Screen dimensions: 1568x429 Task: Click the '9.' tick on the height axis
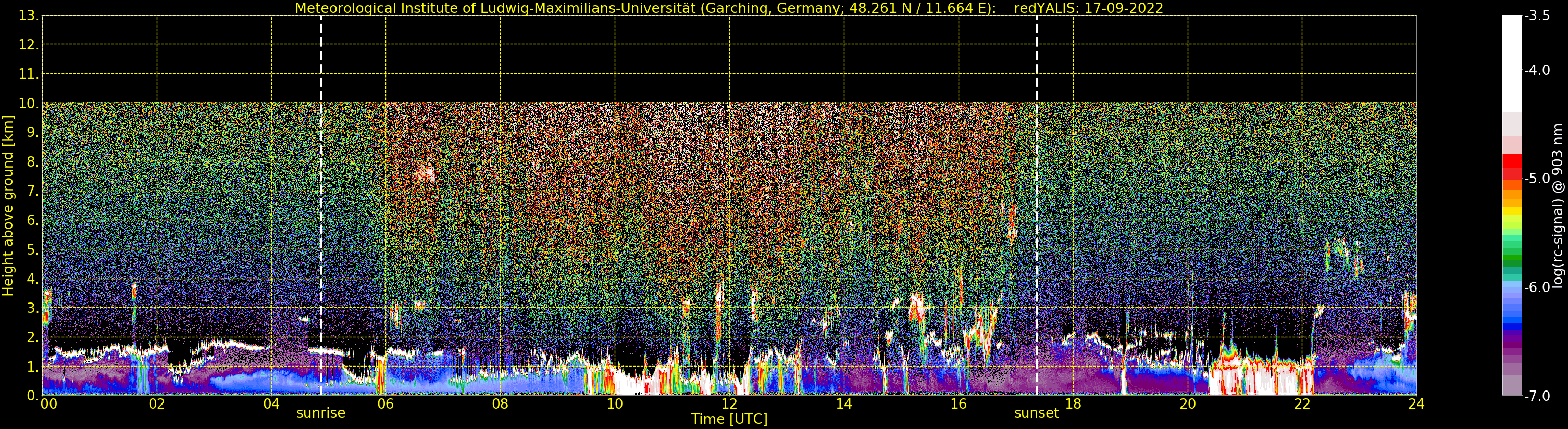pyautogui.click(x=32, y=133)
